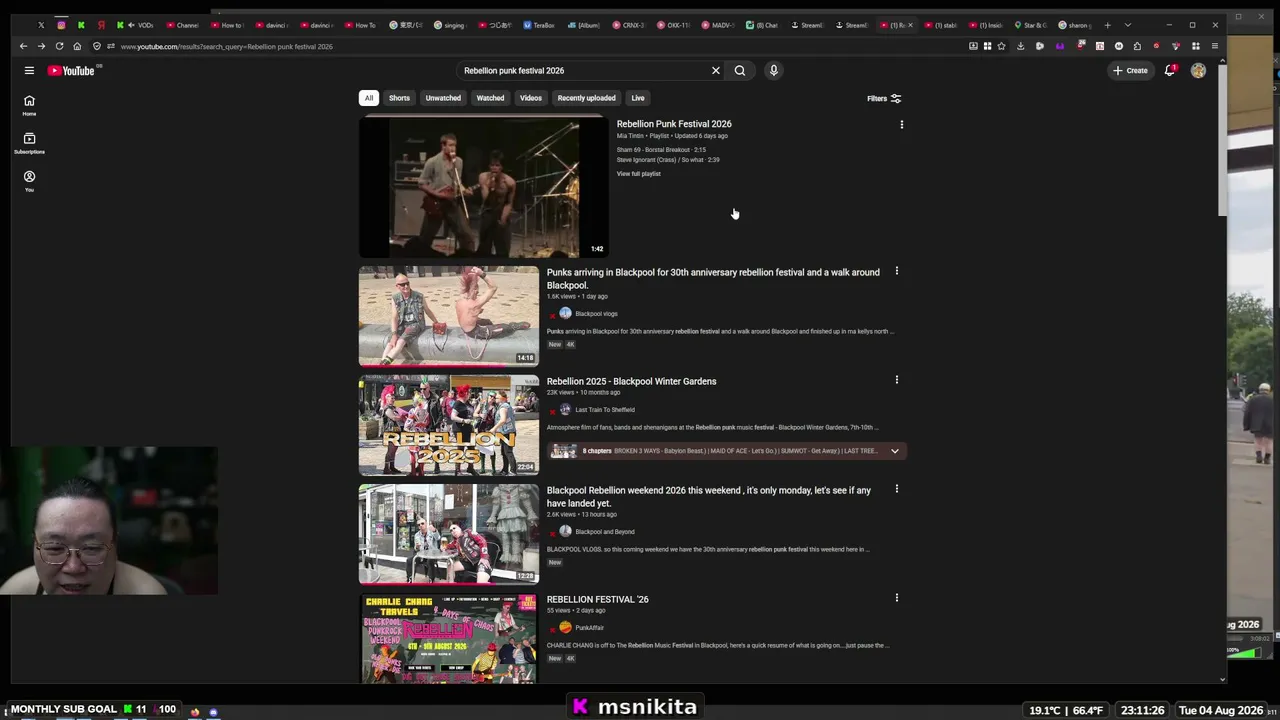Open REBELLION FESTIVAL '26 video title
Viewport: 1280px width, 720px height.
(597, 599)
